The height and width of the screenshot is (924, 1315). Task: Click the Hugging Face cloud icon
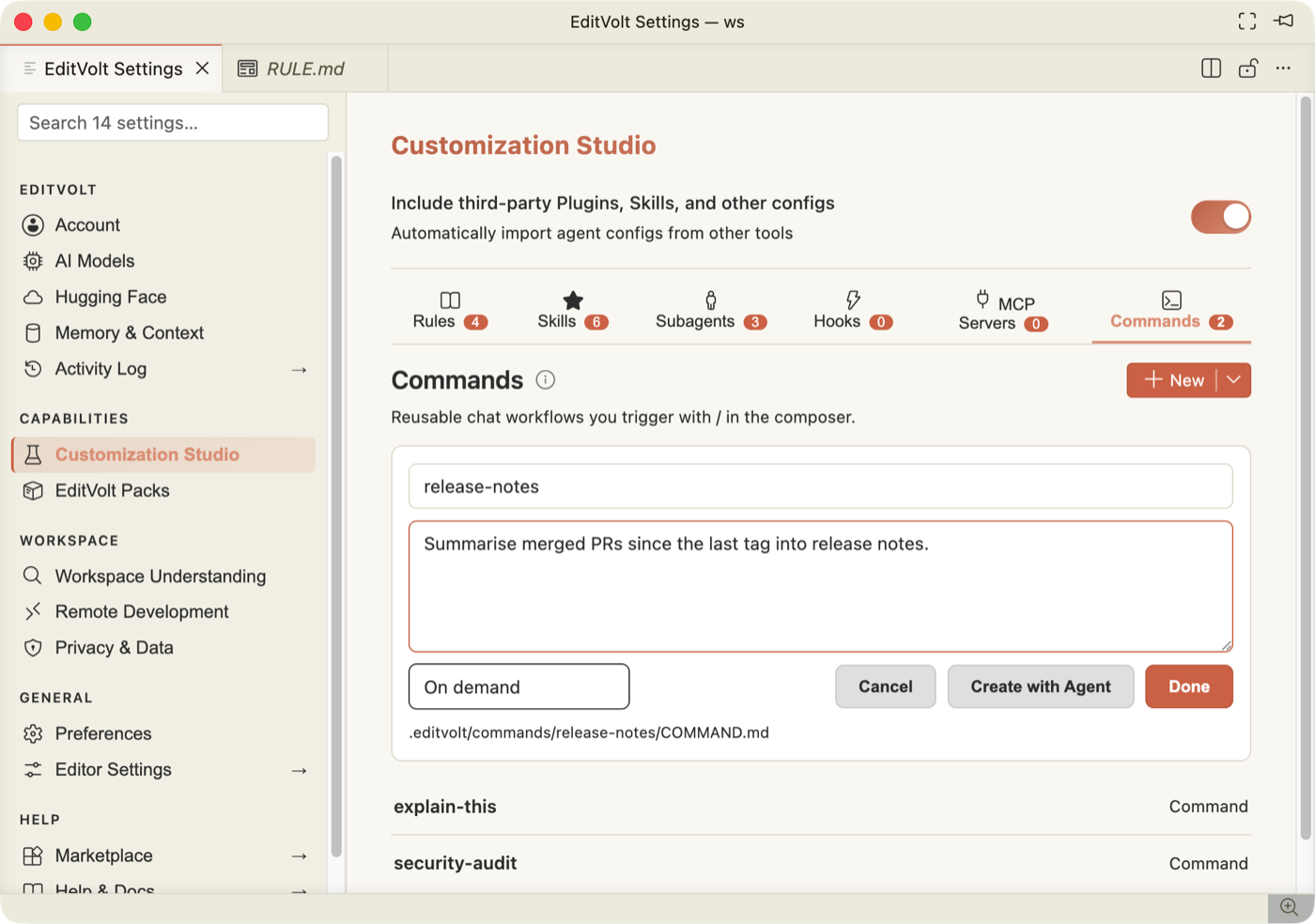click(33, 298)
